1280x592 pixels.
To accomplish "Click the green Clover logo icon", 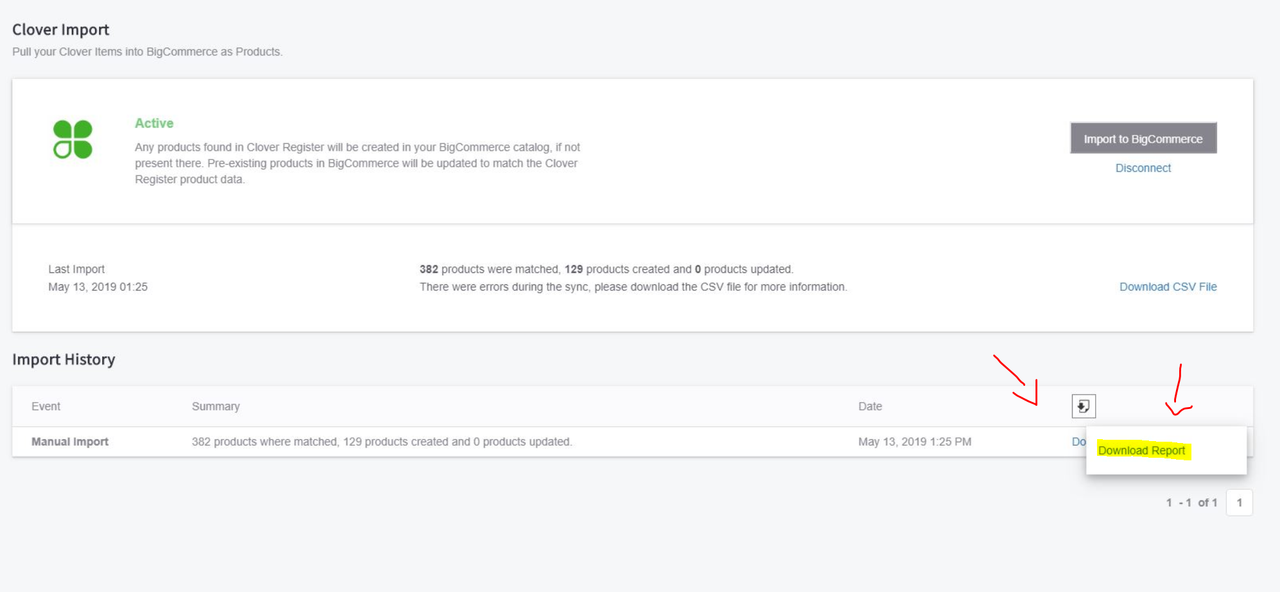I will [73, 139].
